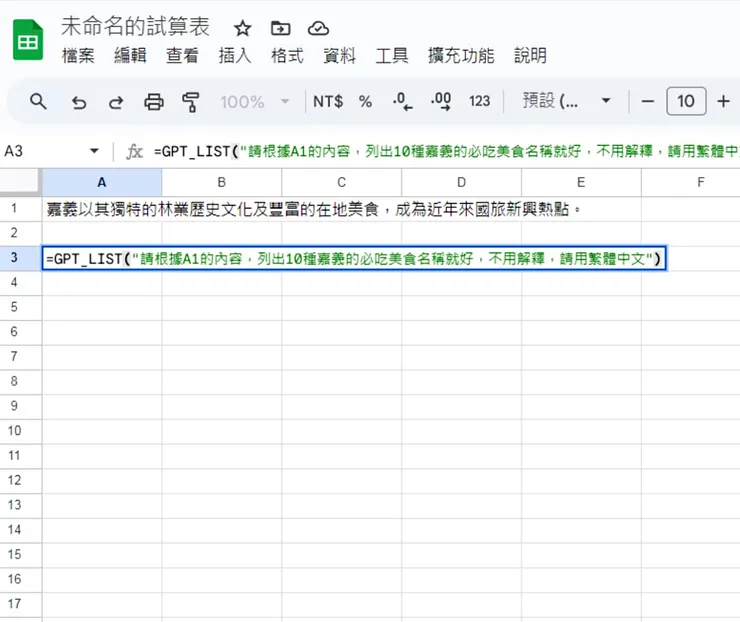
Task: Click cell A1 text about 嘉義
Action: coord(314,209)
